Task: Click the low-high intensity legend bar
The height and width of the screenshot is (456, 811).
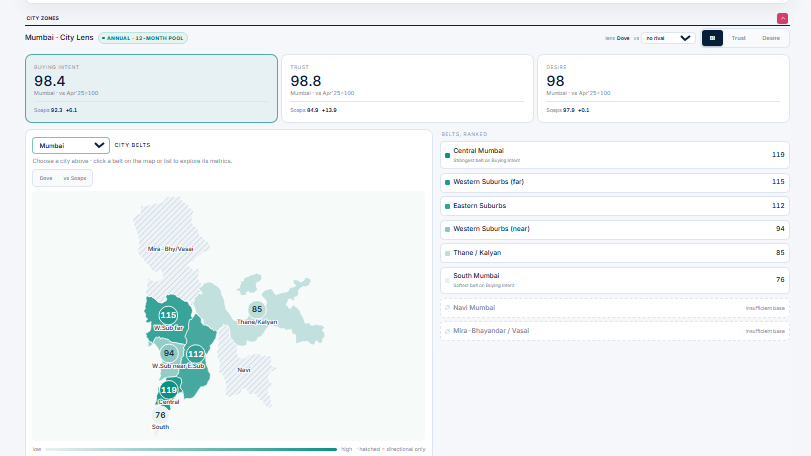Action: point(191,449)
